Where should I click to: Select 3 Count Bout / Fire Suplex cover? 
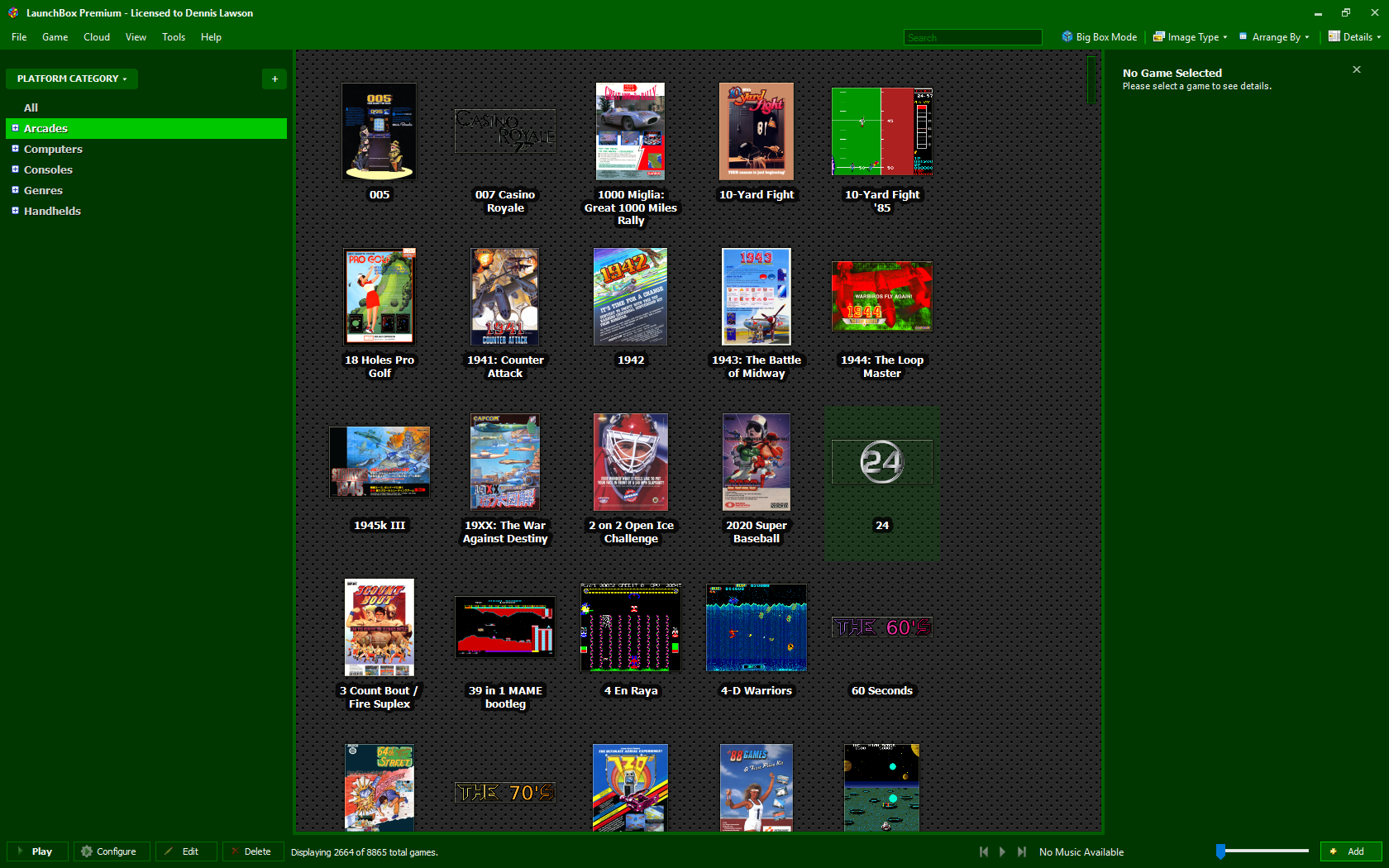pos(379,627)
